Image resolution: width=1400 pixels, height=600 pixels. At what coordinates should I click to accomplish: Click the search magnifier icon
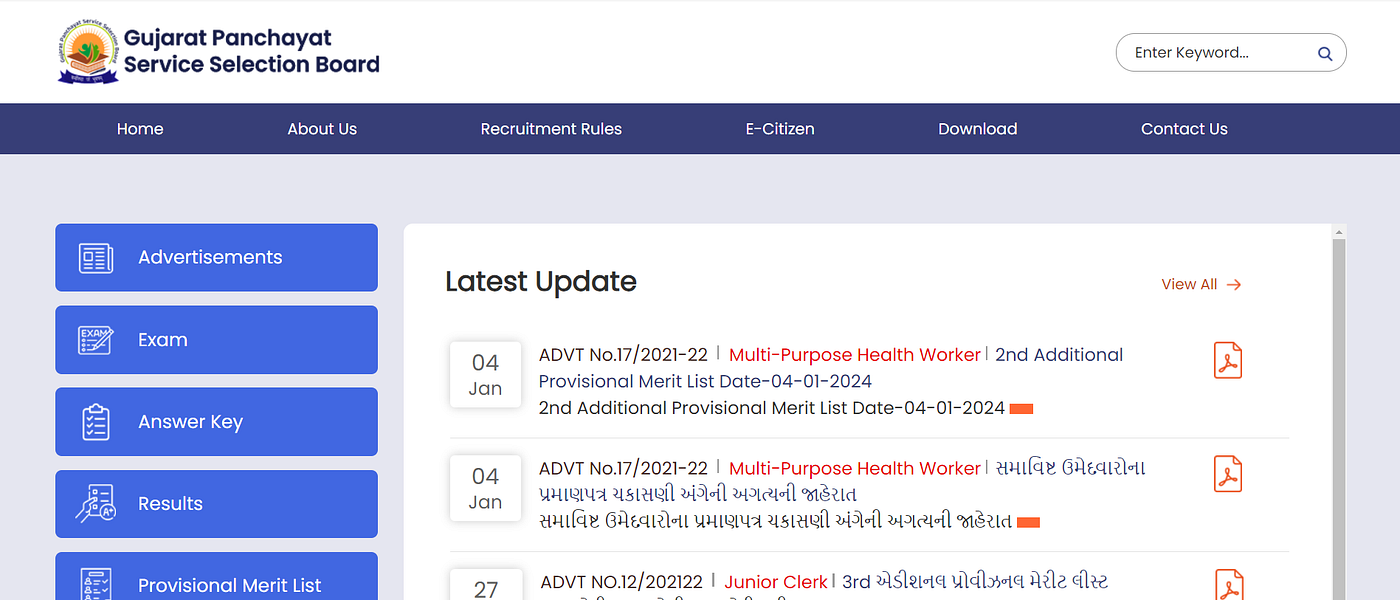(x=1325, y=54)
